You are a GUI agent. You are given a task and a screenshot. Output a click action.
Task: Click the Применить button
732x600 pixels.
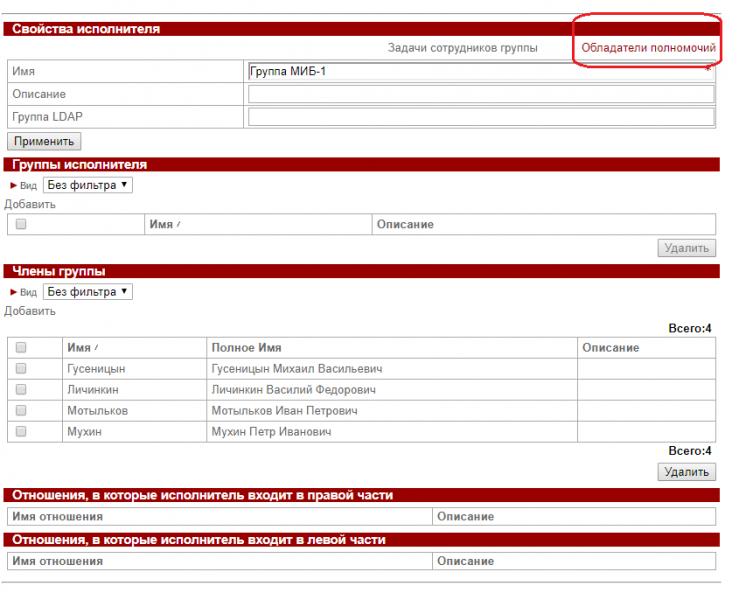[44, 141]
